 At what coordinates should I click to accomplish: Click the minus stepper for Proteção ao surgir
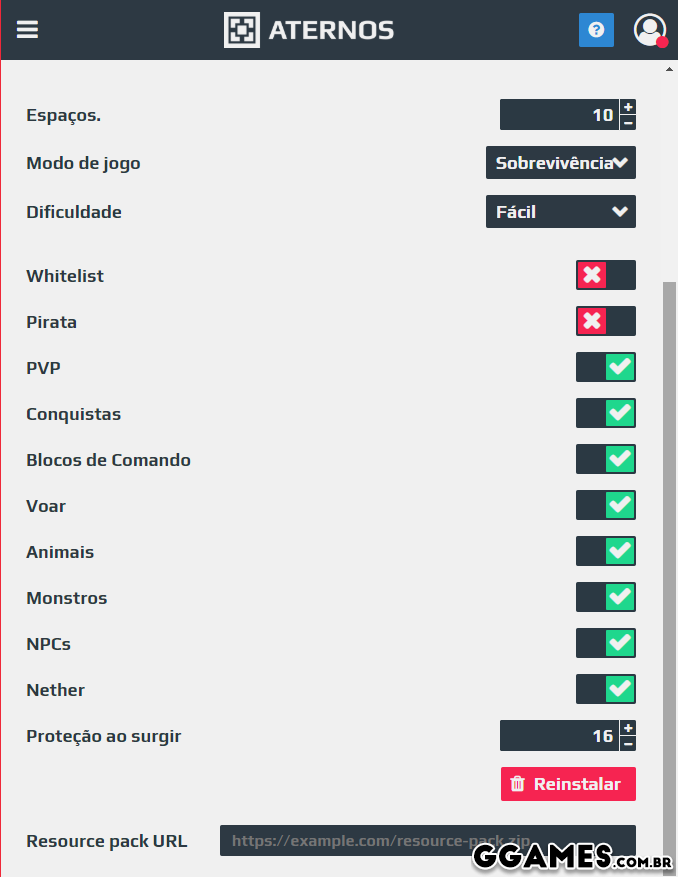(x=628, y=743)
